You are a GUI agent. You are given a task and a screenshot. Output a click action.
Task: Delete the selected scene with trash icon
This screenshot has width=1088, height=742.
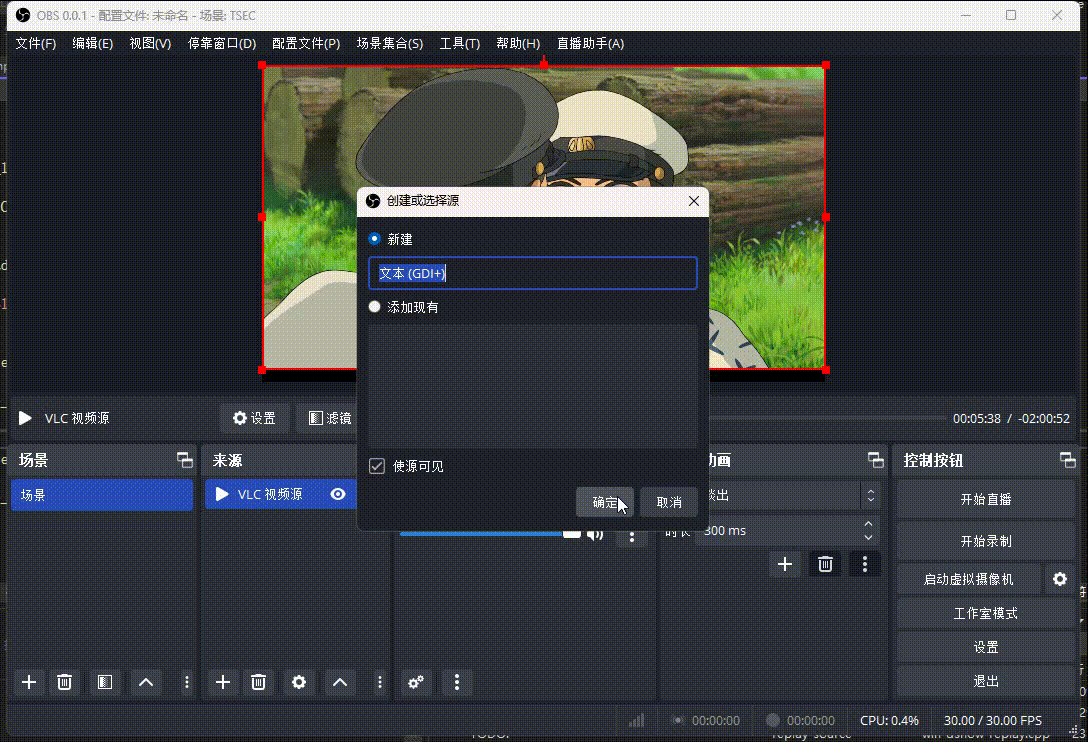point(65,682)
